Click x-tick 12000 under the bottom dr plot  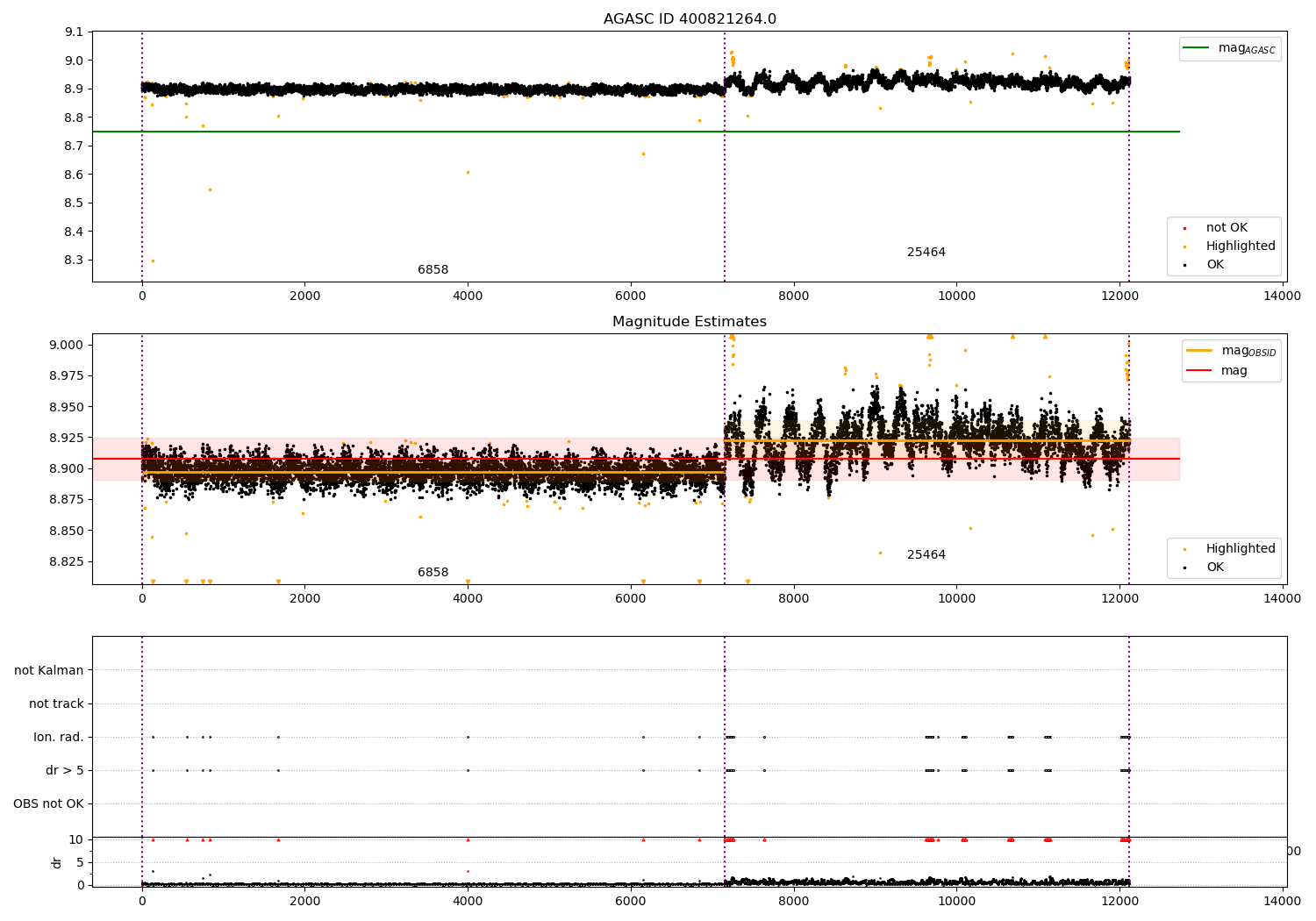(1119, 902)
